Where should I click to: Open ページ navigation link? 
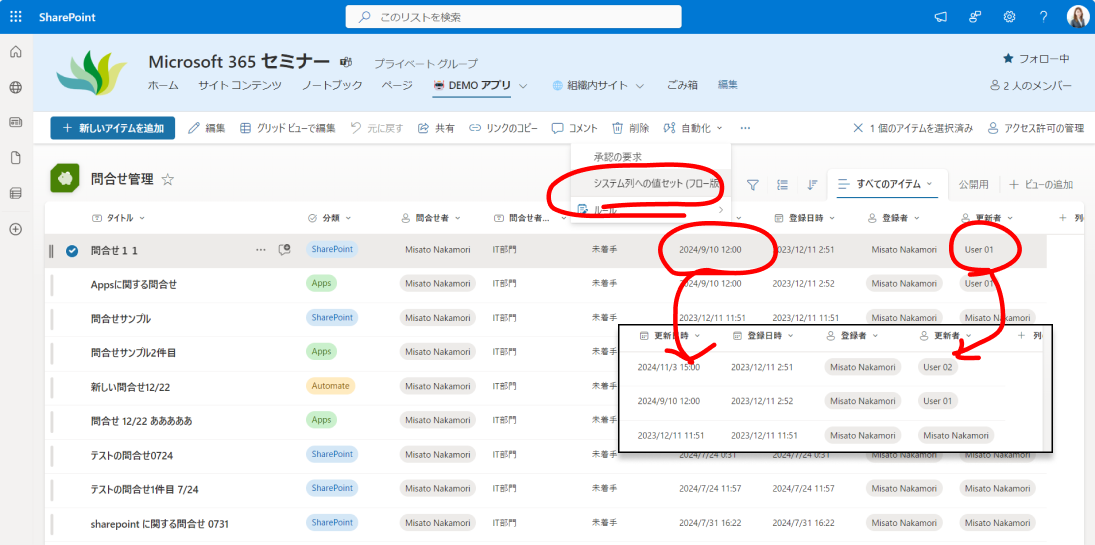397,85
